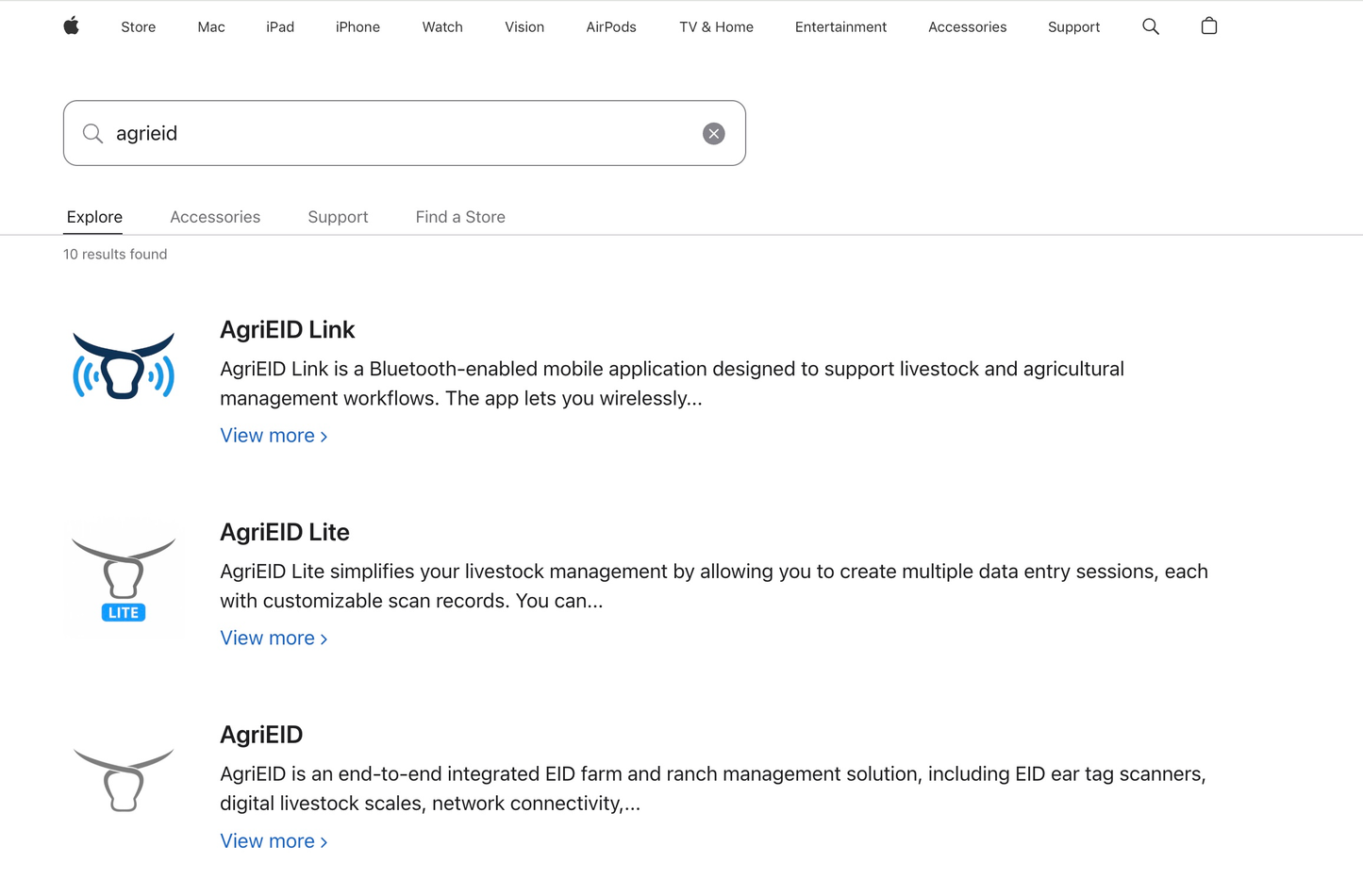The height and width of the screenshot is (896, 1363).
Task: Open the AirPods menu item
Action: 611,26
